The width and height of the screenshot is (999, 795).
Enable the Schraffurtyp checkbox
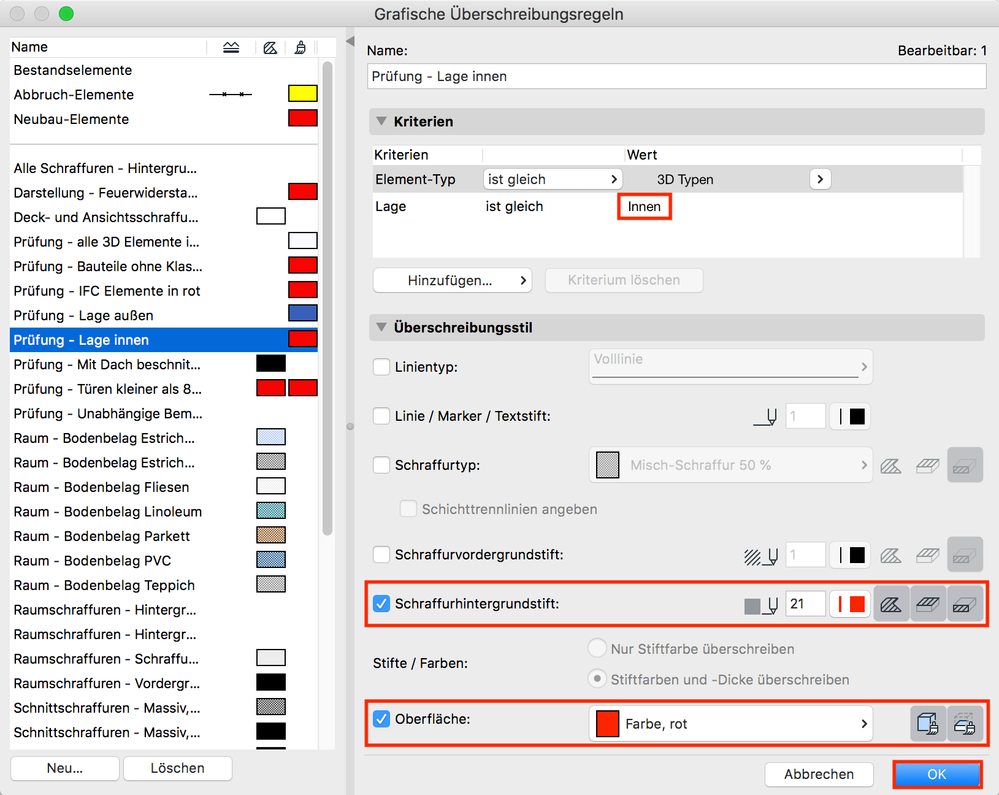[381, 465]
